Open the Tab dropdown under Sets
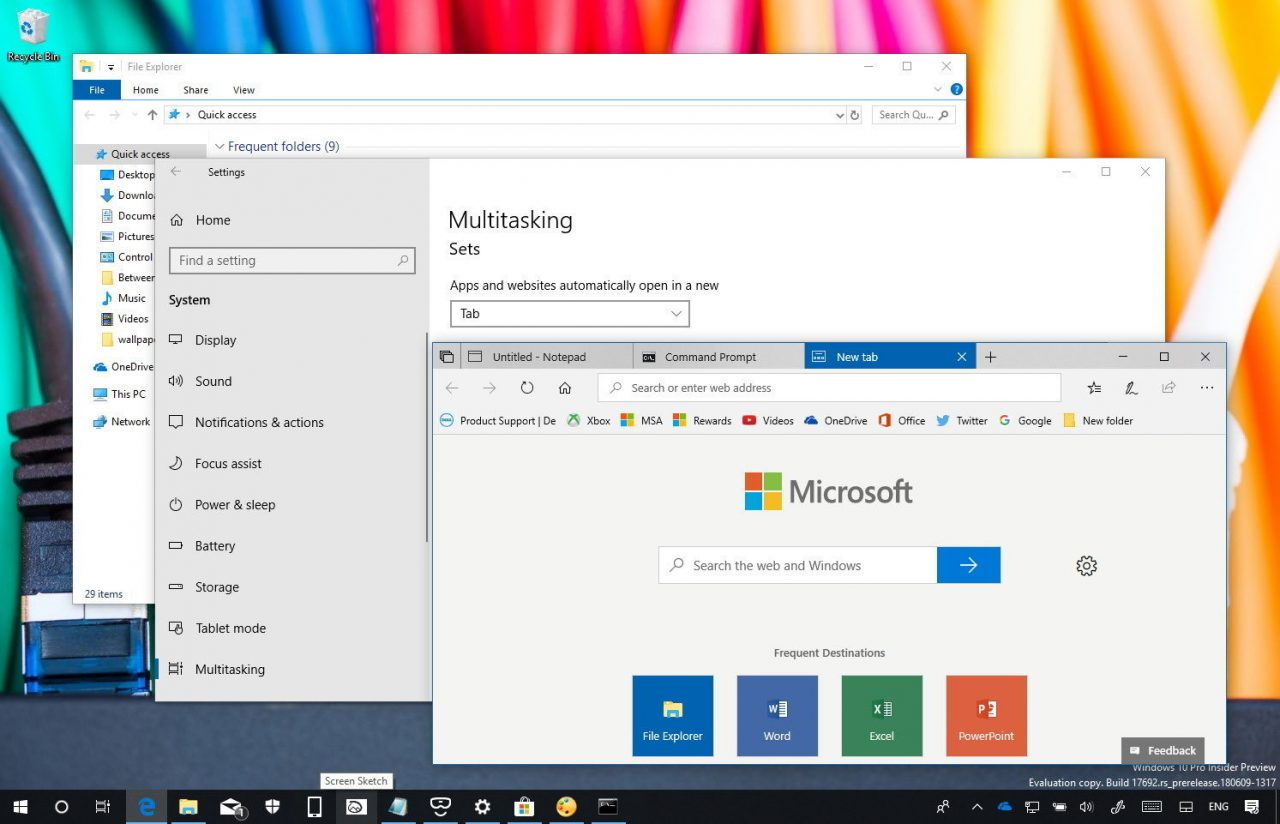Screen dimensions: 1280x824 569,314
